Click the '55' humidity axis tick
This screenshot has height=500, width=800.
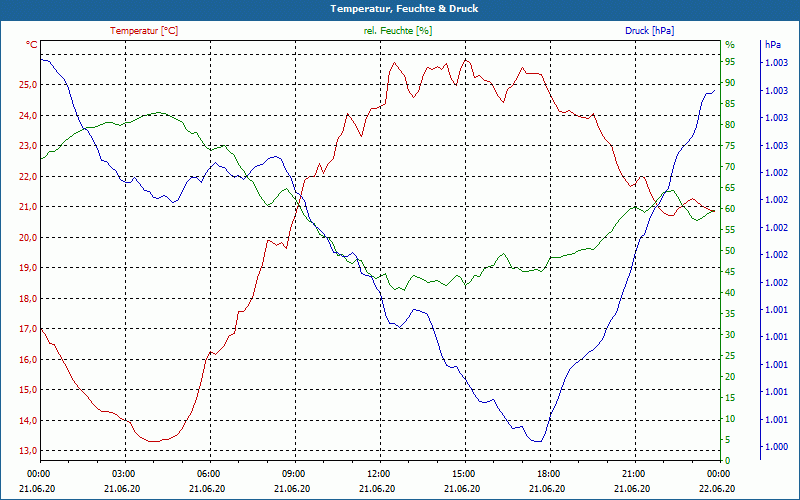pos(730,230)
